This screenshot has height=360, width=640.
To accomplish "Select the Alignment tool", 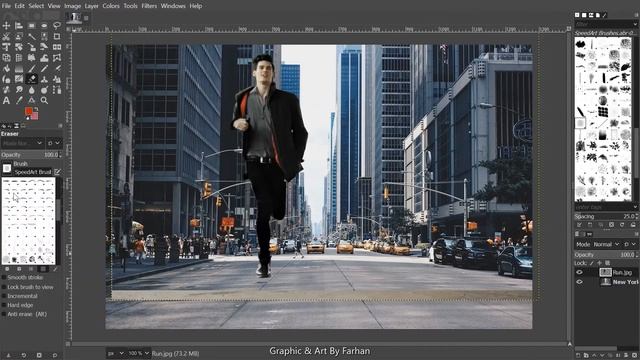I will 19,26.
